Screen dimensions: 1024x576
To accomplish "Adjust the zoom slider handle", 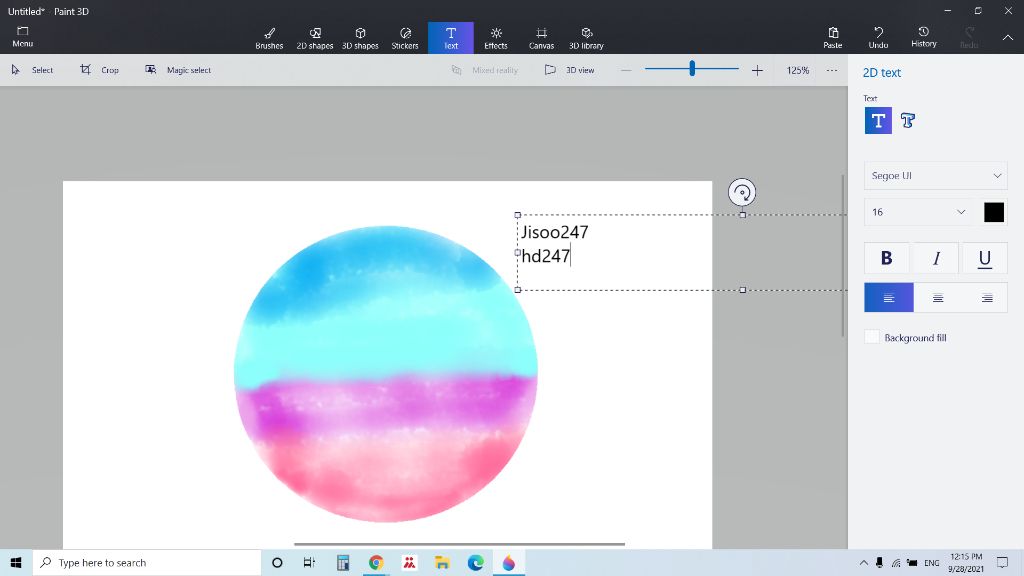I will [692, 68].
